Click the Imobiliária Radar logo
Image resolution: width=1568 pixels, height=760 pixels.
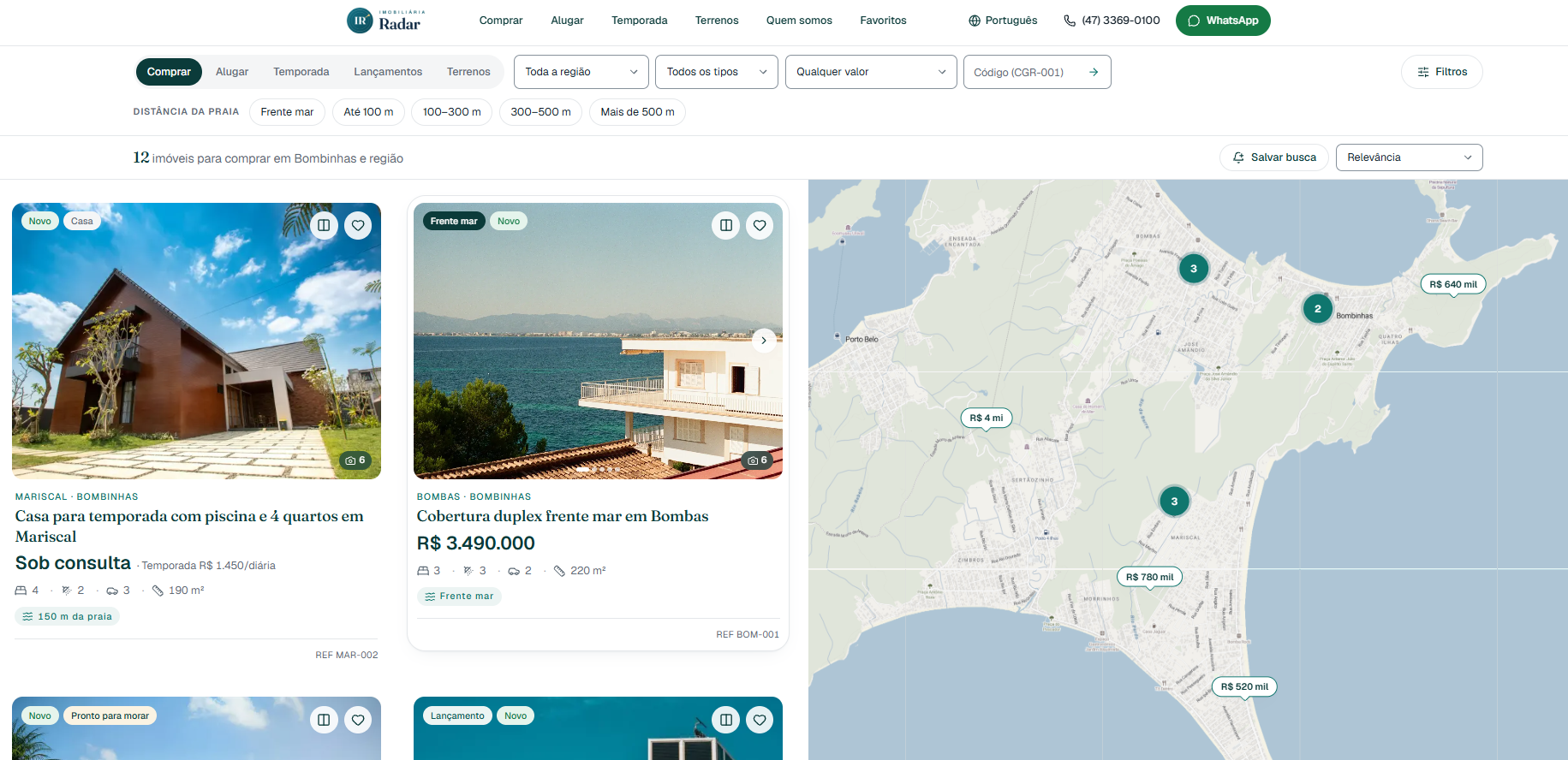pos(386,21)
